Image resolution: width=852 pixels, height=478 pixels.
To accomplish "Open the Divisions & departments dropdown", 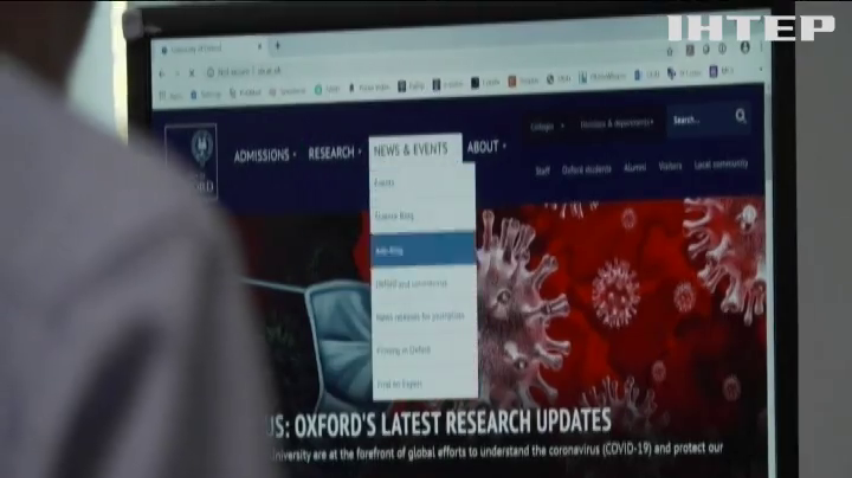I will (x=616, y=124).
